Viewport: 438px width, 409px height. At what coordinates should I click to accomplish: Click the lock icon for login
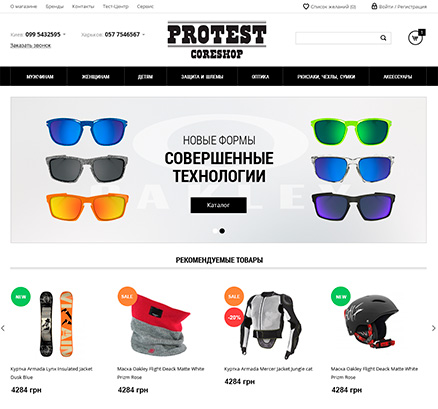click(374, 6)
